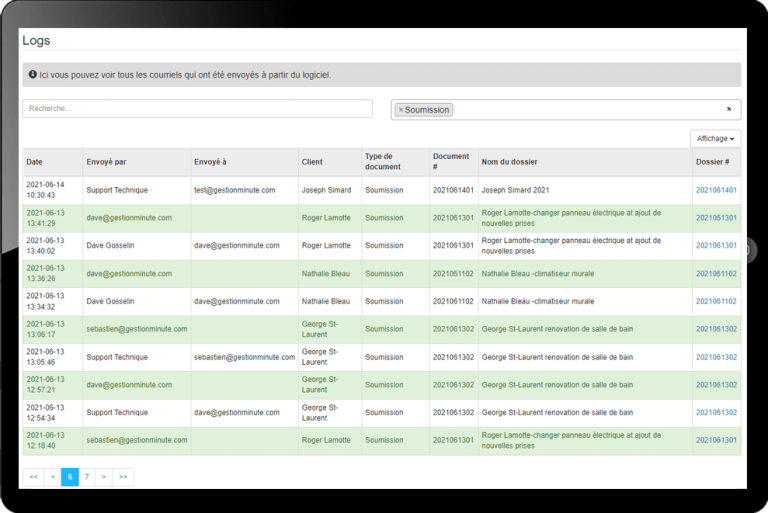Click sebastien@gestionminute.com sender in the 12:18:40 row
Image resolution: width=768 pixels, height=513 pixels.
coord(137,440)
